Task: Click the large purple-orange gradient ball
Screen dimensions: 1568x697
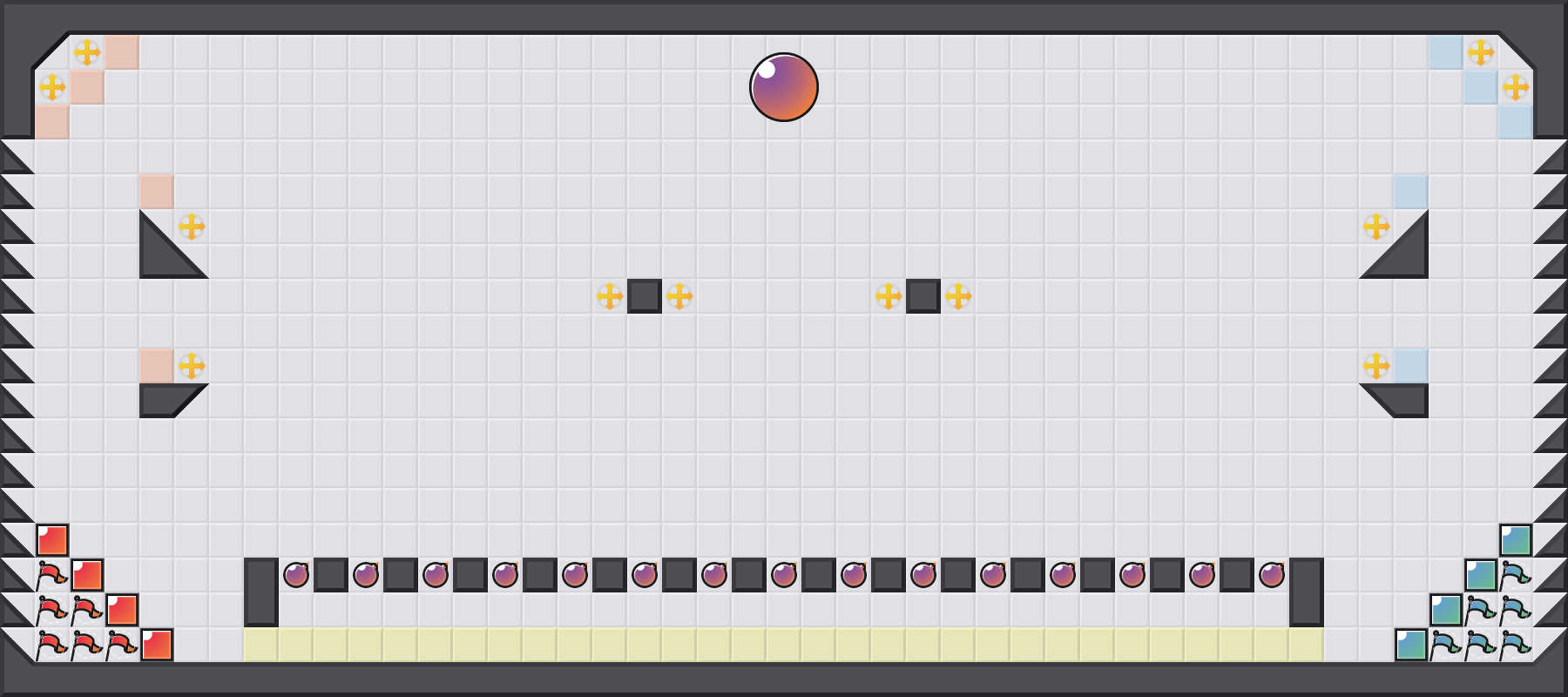Action: tap(784, 87)
